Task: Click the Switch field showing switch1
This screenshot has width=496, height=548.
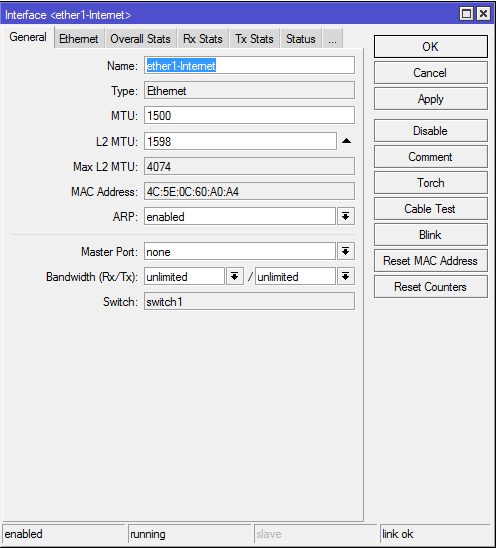Action: (x=249, y=302)
